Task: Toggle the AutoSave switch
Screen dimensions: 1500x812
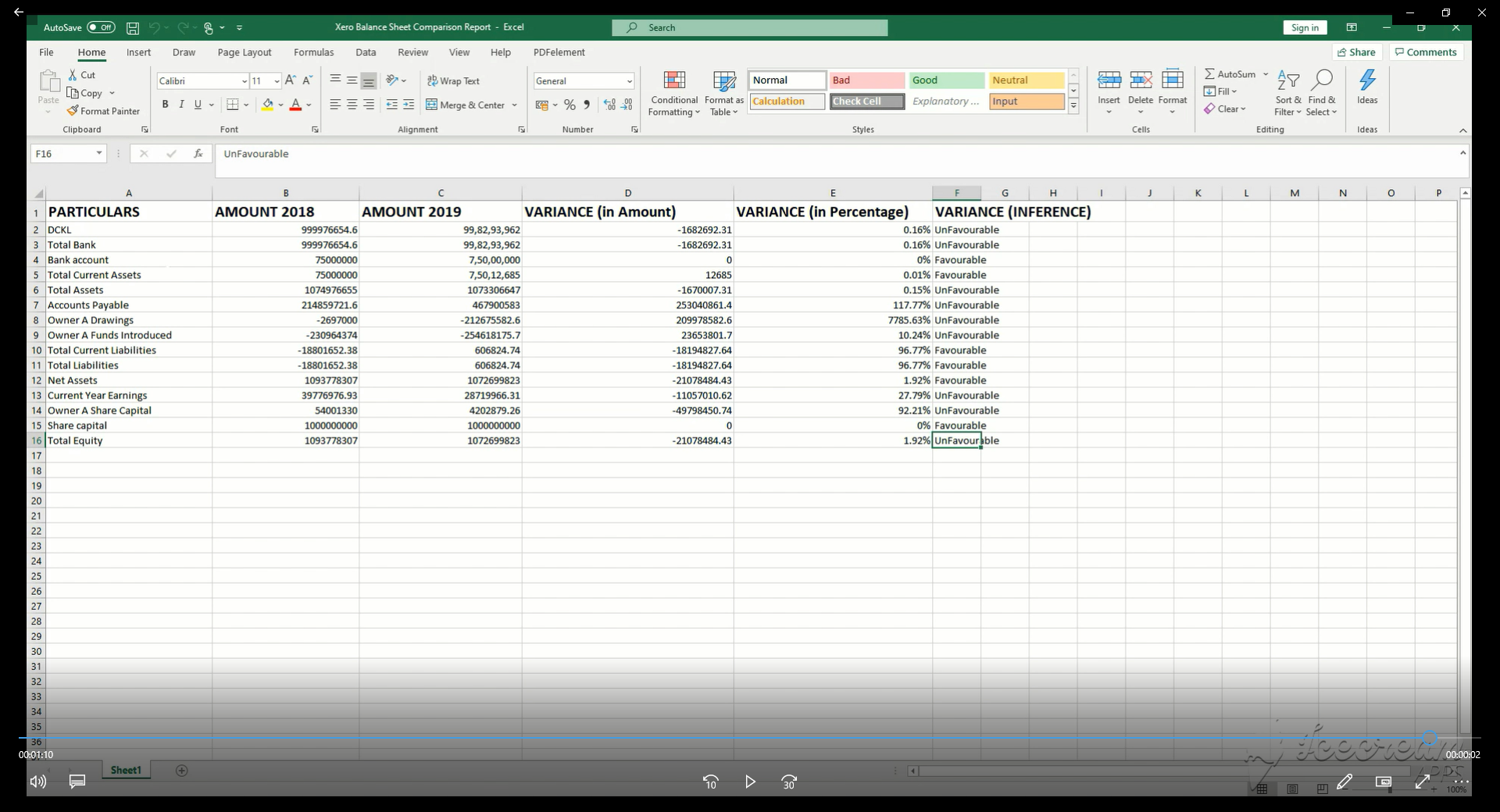Action: (101, 27)
